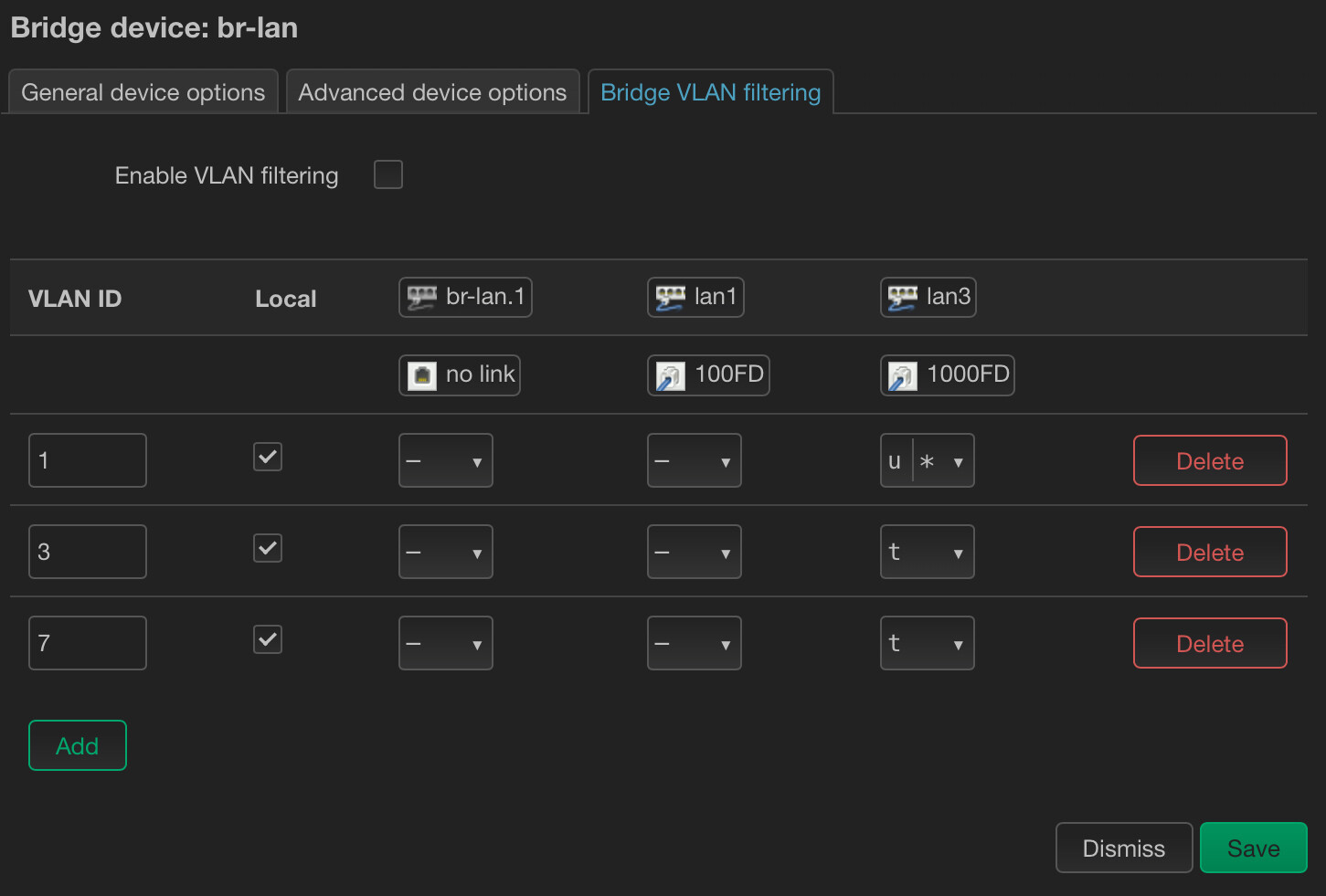Click the no link status icon
1326x896 pixels.
[x=421, y=375]
